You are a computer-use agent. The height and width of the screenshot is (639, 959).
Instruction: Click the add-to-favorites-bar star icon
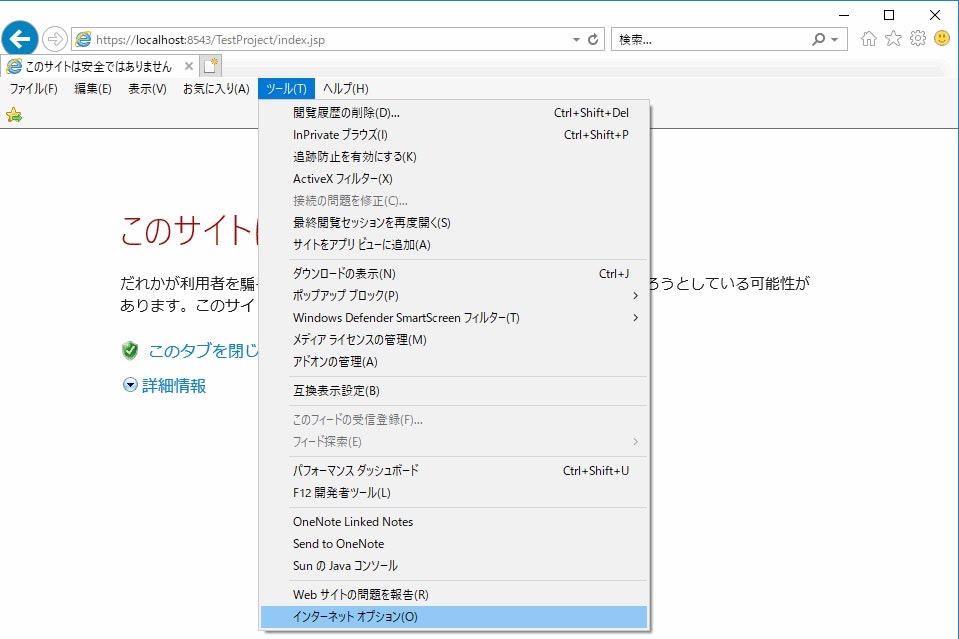(x=14, y=115)
